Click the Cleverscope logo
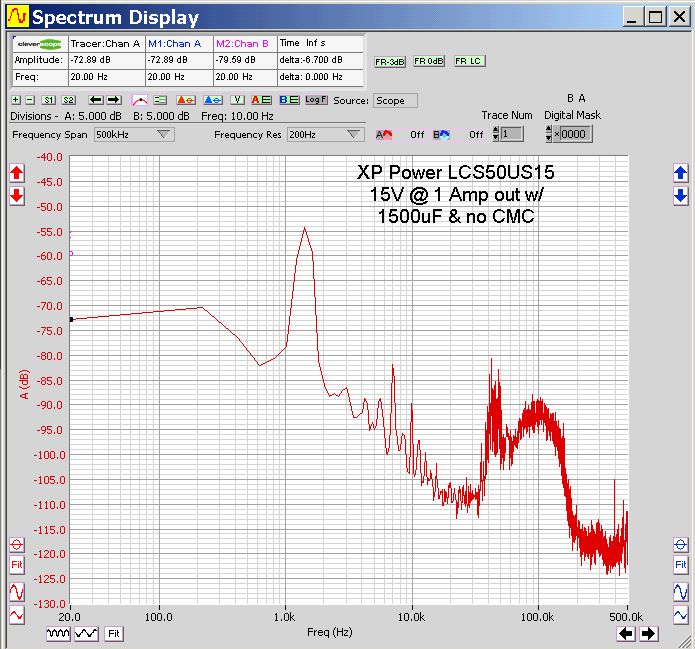This screenshot has height=649, width=695. [40, 44]
